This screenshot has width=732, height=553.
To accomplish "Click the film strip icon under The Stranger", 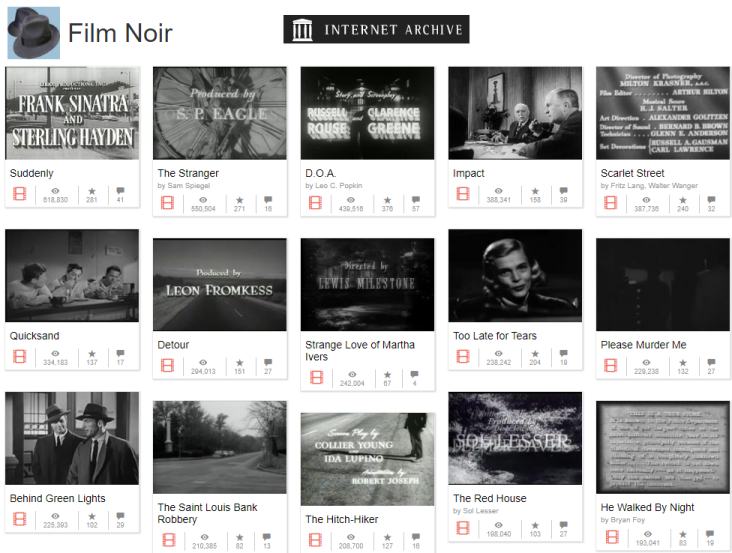I will coord(167,203).
